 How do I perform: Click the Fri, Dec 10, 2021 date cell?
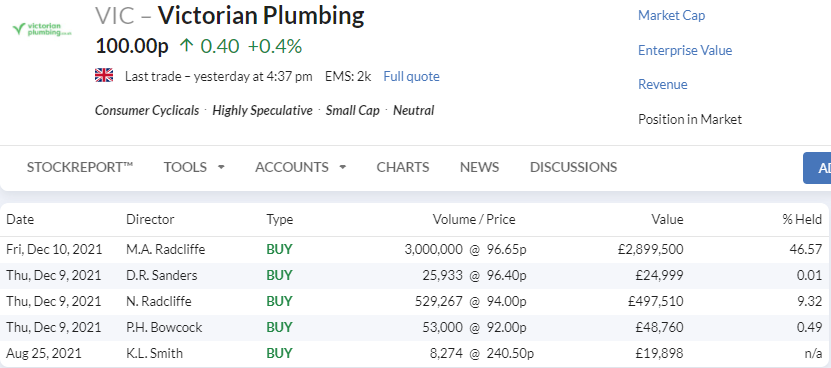tap(54, 249)
